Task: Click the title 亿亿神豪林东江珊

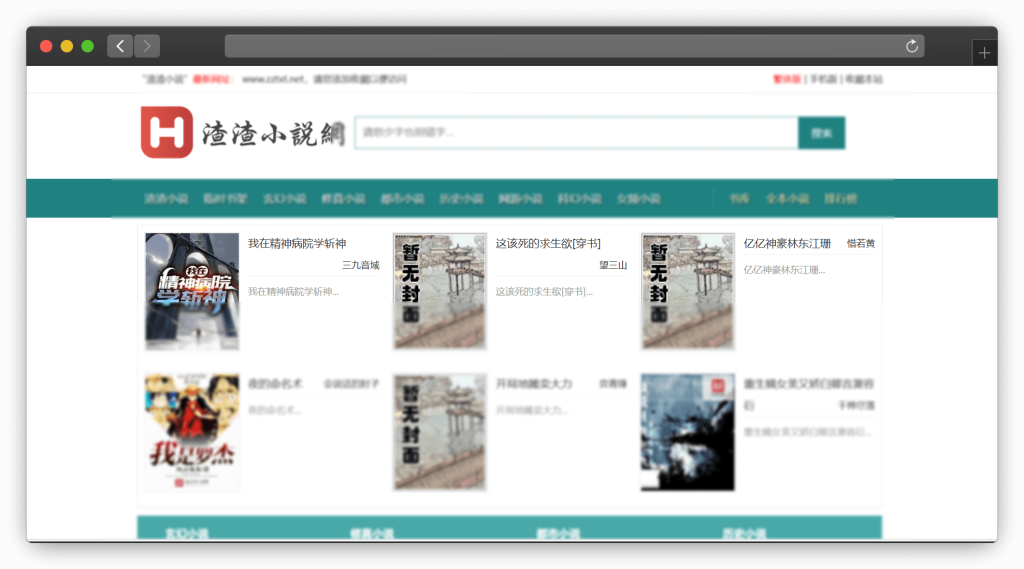Action: [x=787, y=244]
